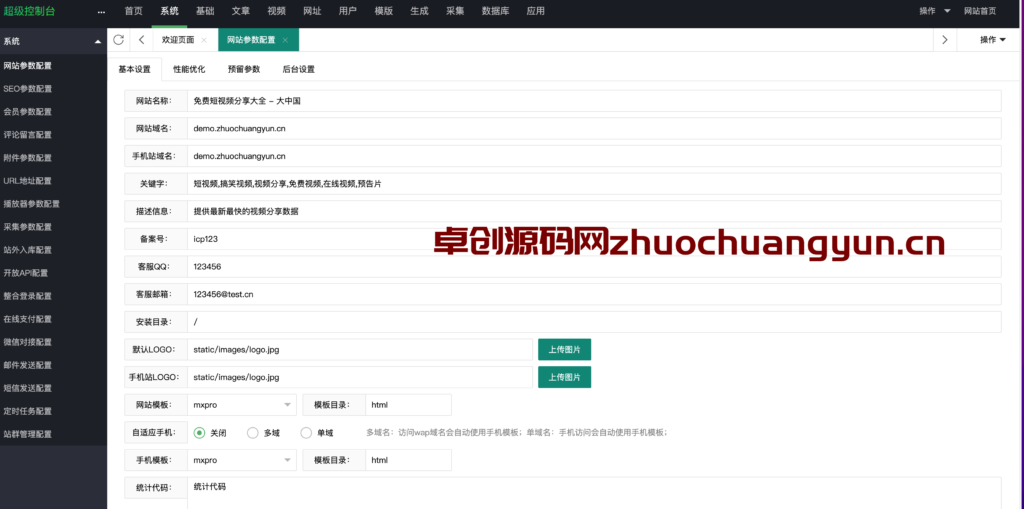Open the 操作 dropdown in the tab bar
Viewport: 1024px width, 509px height.
[993, 40]
